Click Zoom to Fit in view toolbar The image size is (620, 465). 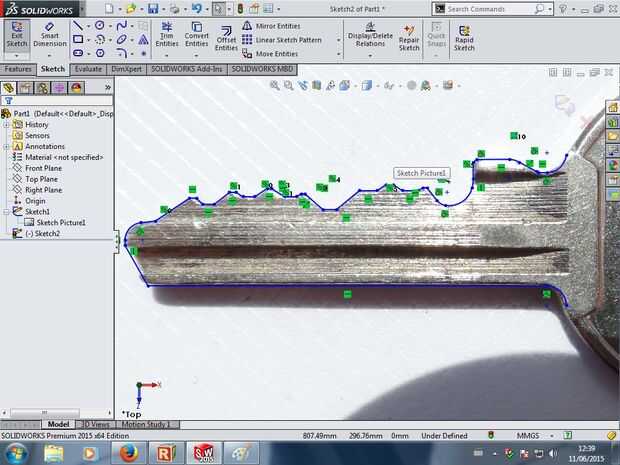(x=274, y=85)
